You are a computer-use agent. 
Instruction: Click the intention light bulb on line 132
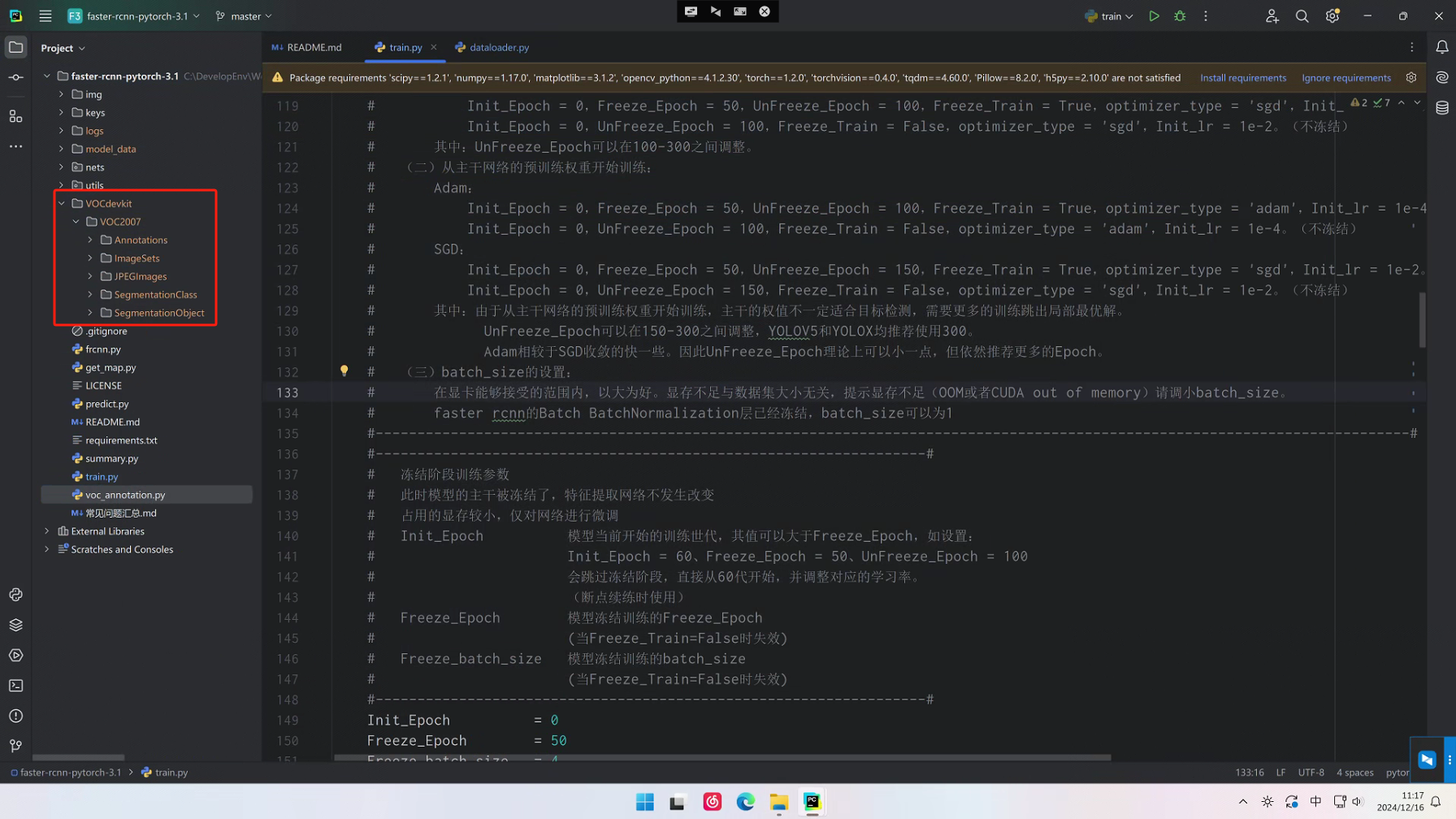click(344, 370)
